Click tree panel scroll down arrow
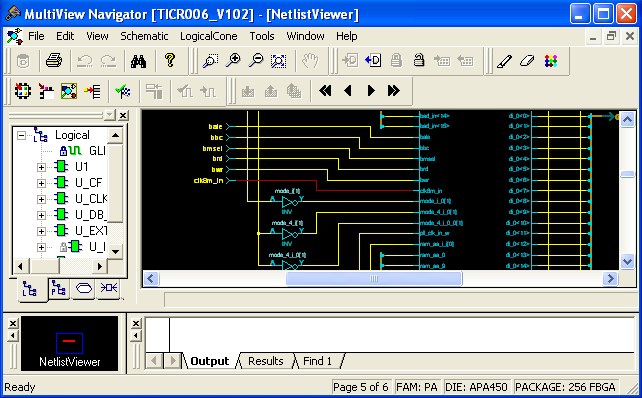Screen dimensions: 642x398 click(115, 251)
